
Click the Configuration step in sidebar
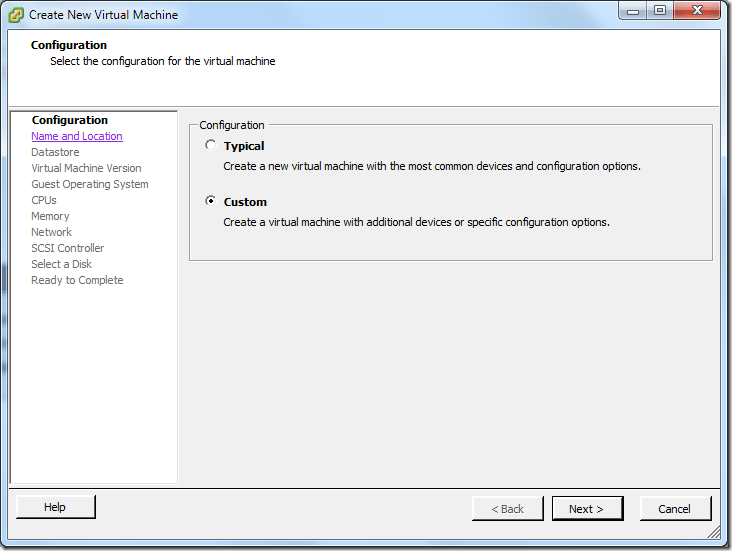(x=70, y=120)
